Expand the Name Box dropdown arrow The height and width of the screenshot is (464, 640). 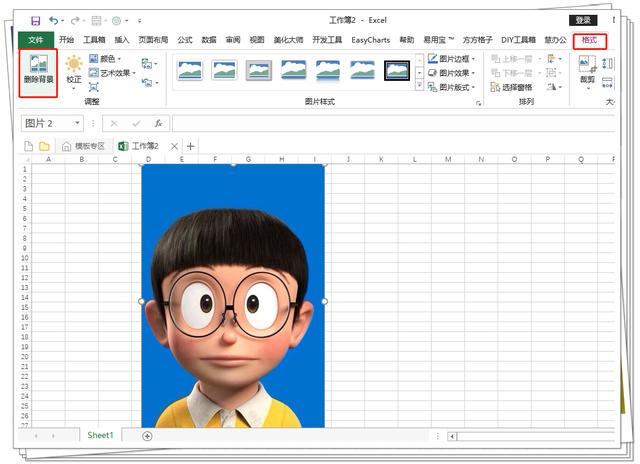[x=77, y=123]
